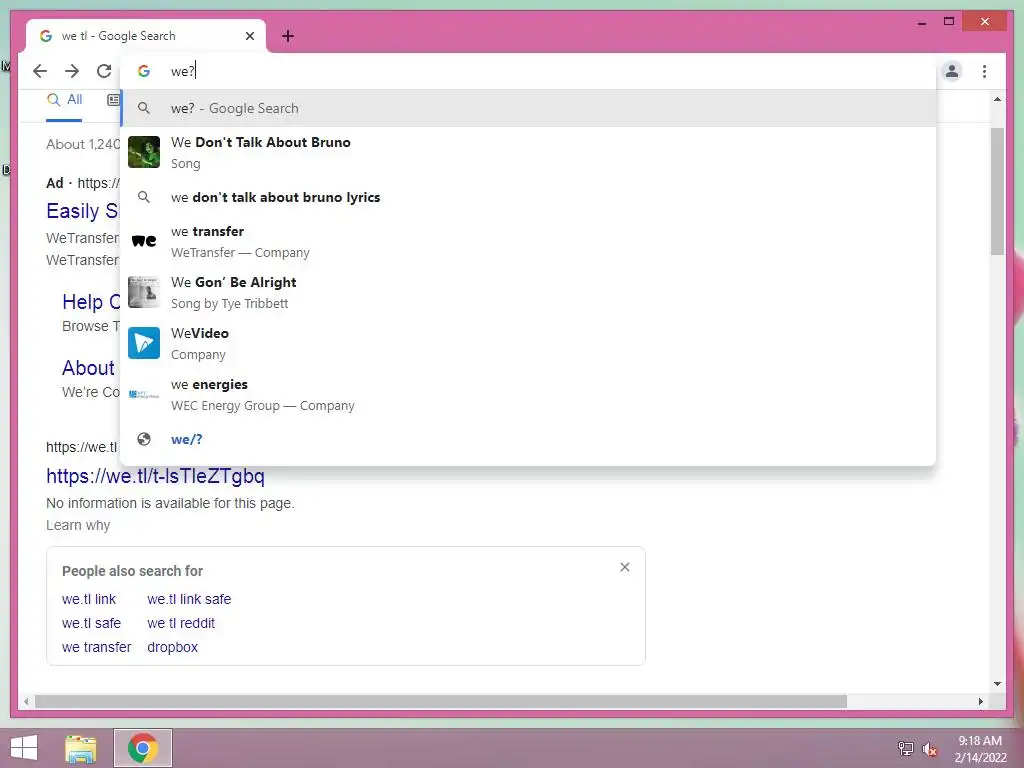Click the Google G icon in the address bar
1024x768 pixels.
click(x=144, y=71)
